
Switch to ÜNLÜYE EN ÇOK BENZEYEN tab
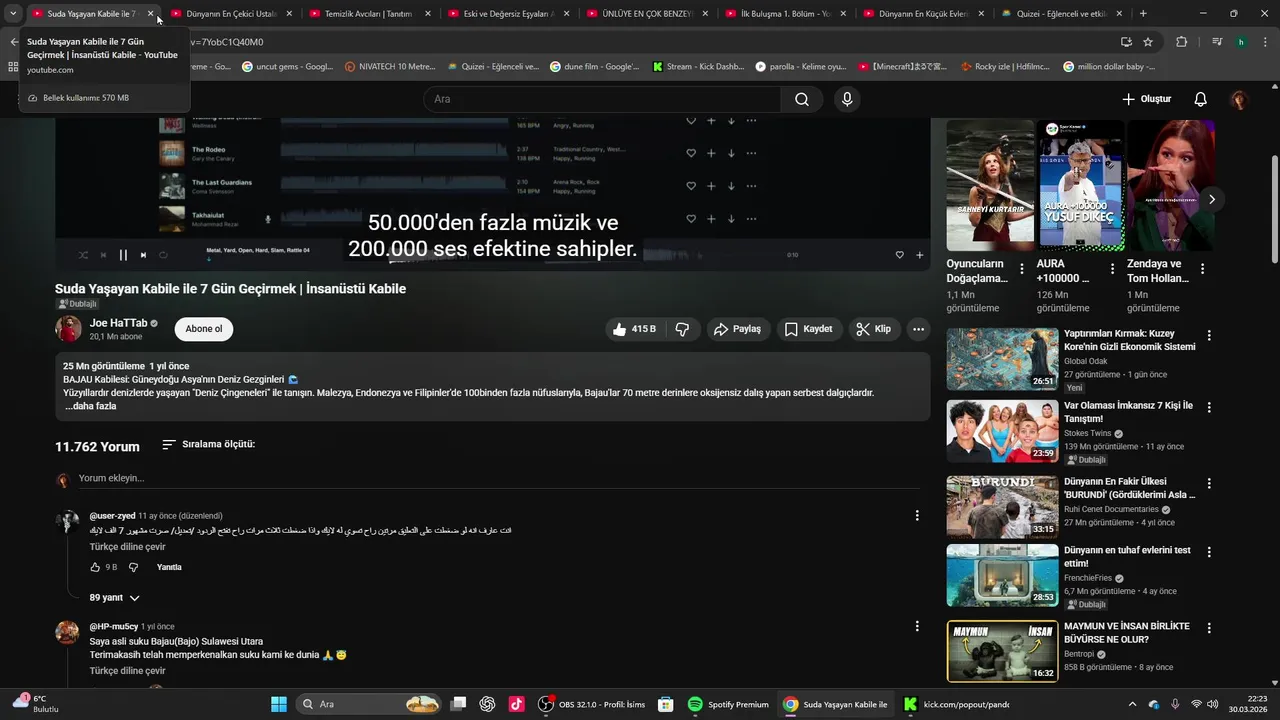tap(644, 14)
